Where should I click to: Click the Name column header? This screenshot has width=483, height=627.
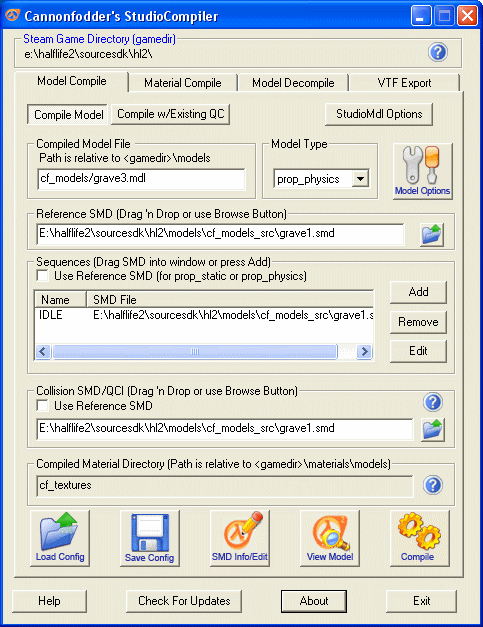point(61,300)
